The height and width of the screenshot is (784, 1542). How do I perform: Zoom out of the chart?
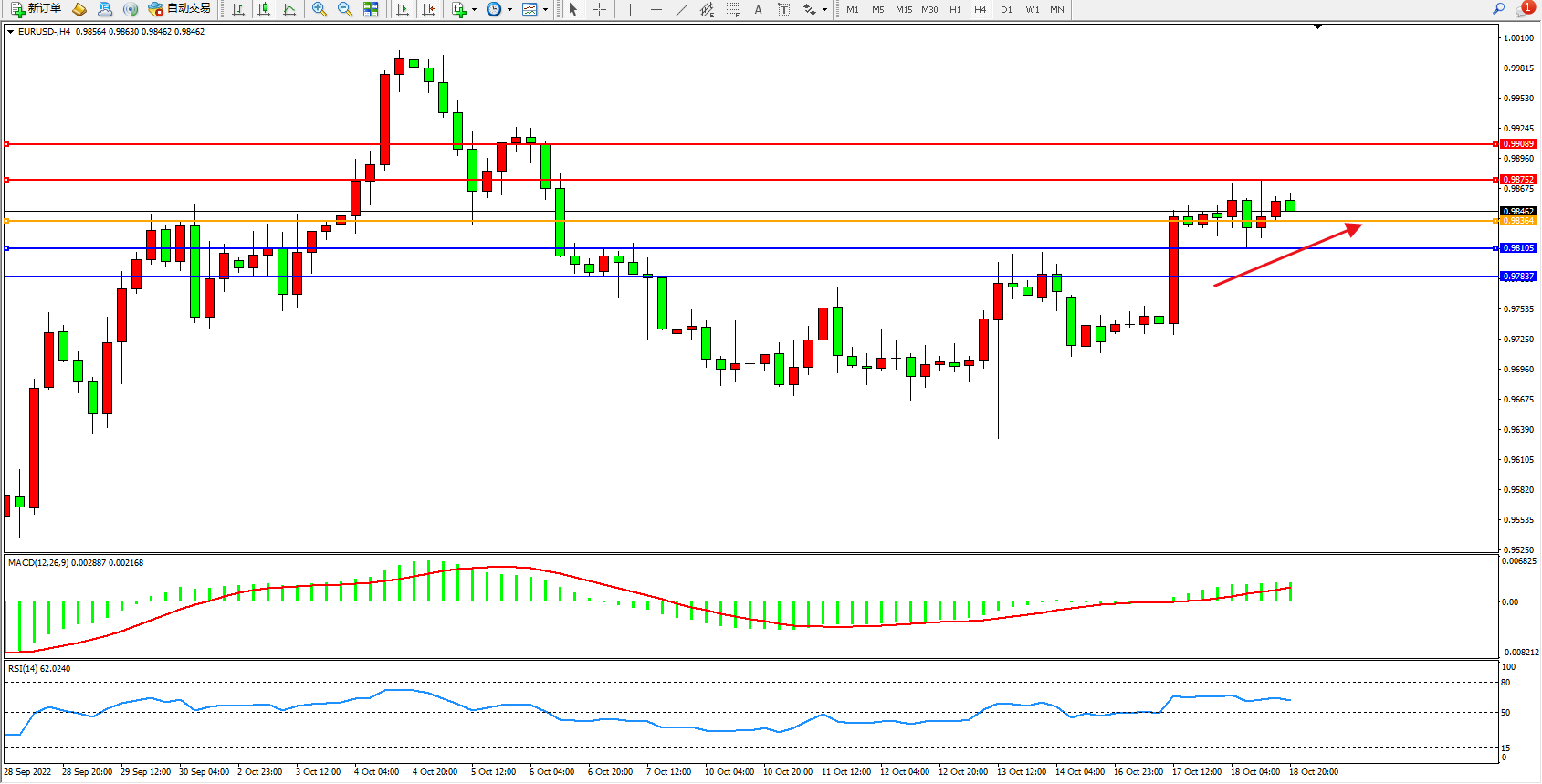click(x=345, y=9)
